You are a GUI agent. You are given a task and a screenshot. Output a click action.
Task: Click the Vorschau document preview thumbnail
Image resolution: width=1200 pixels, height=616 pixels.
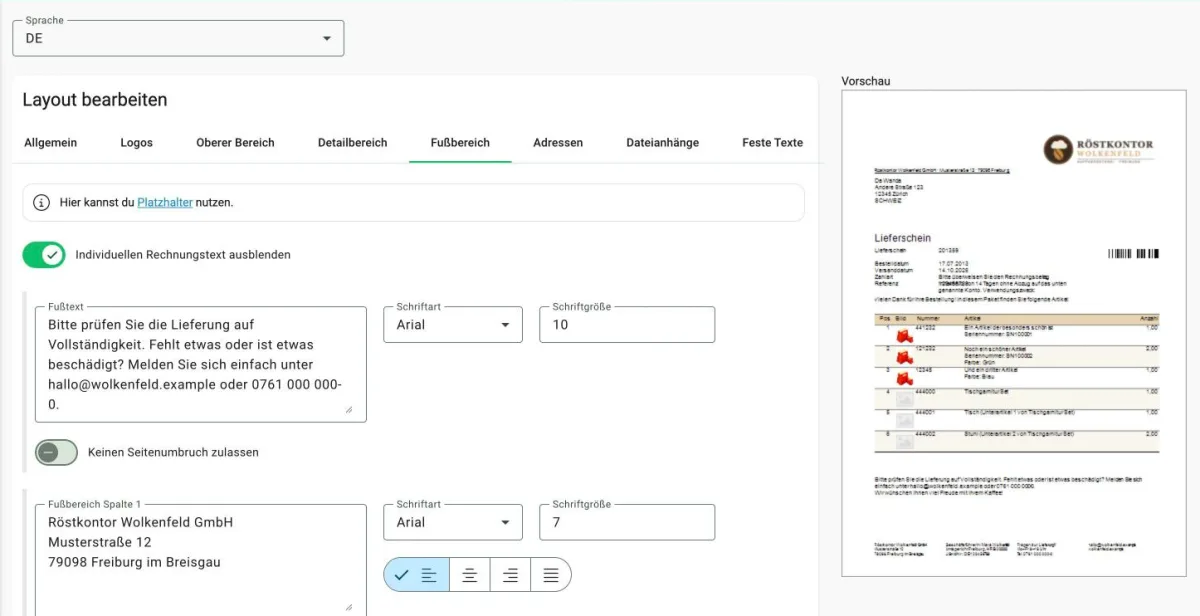(x=1010, y=333)
